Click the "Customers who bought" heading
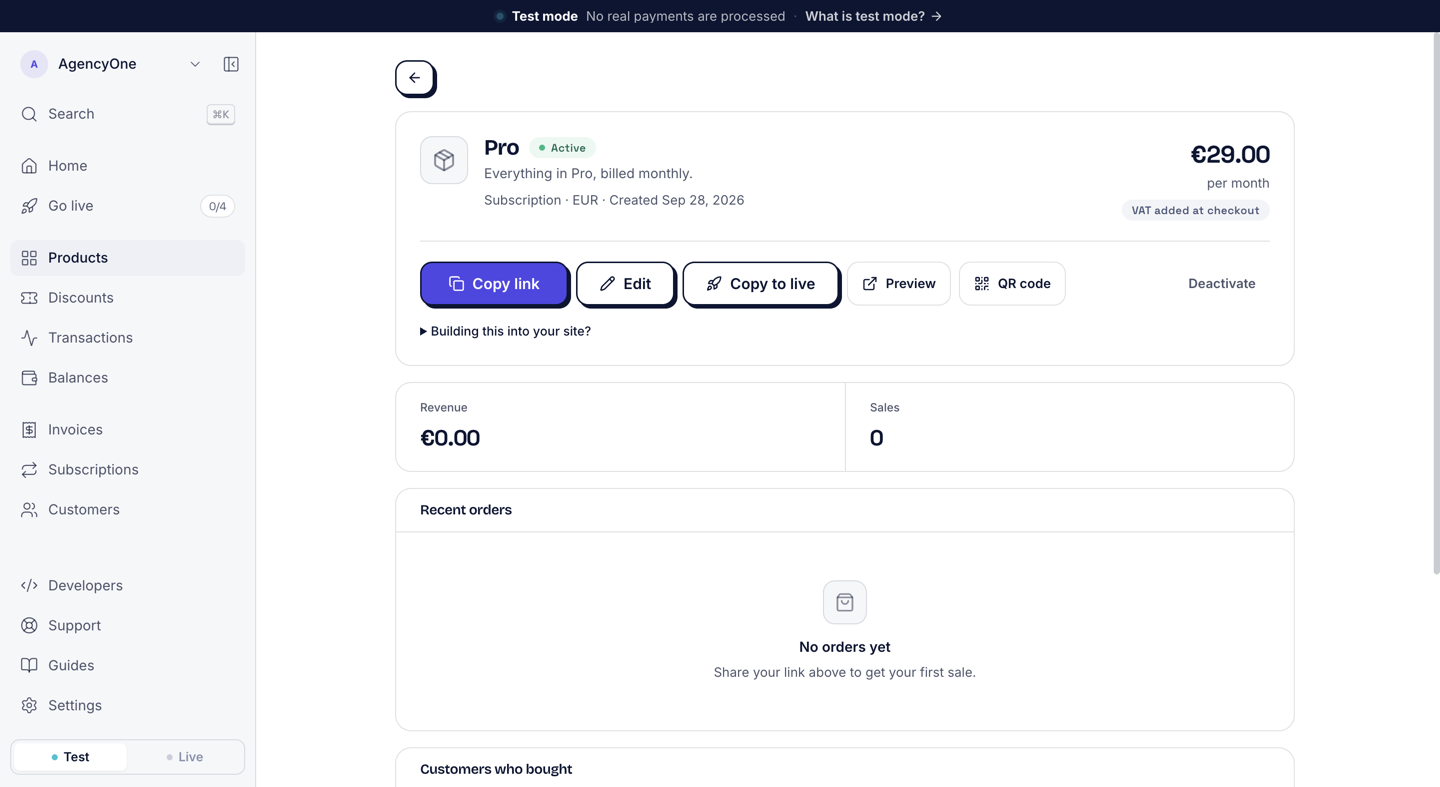 tap(496, 769)
